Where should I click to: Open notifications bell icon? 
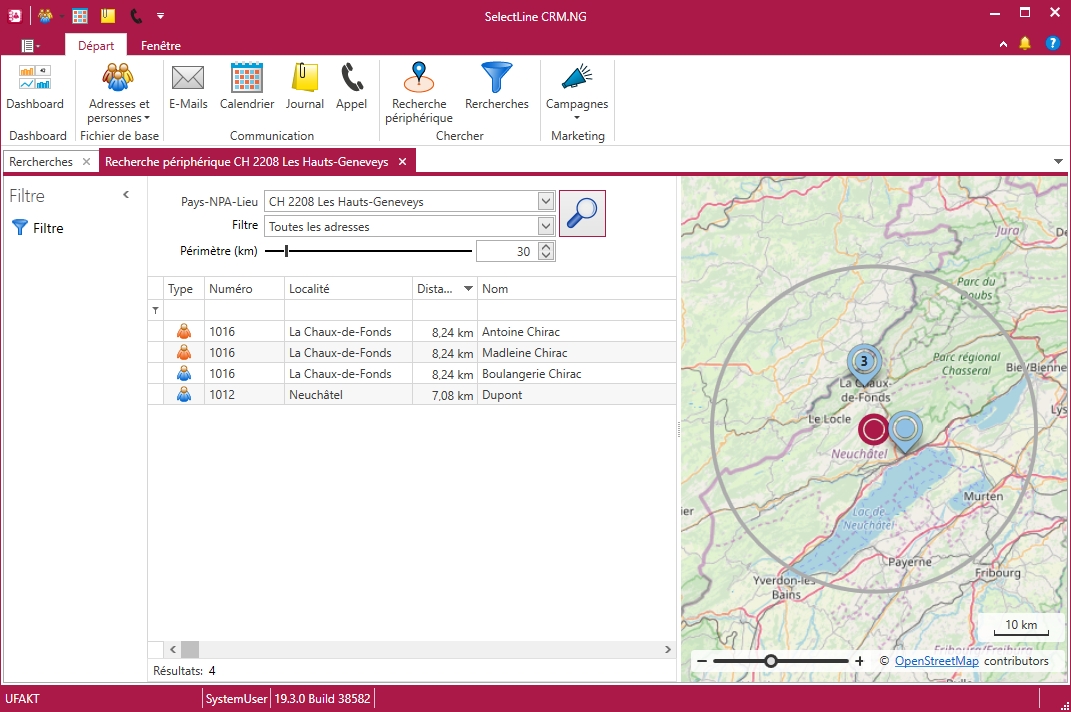[x=1025, y=44]
